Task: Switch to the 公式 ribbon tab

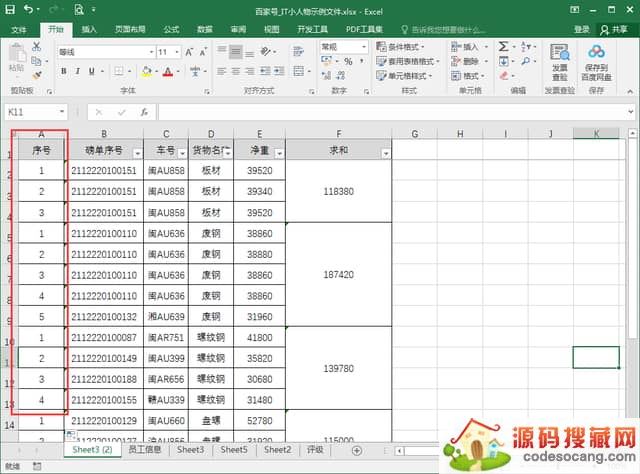Action: click(x=171, y=30)
